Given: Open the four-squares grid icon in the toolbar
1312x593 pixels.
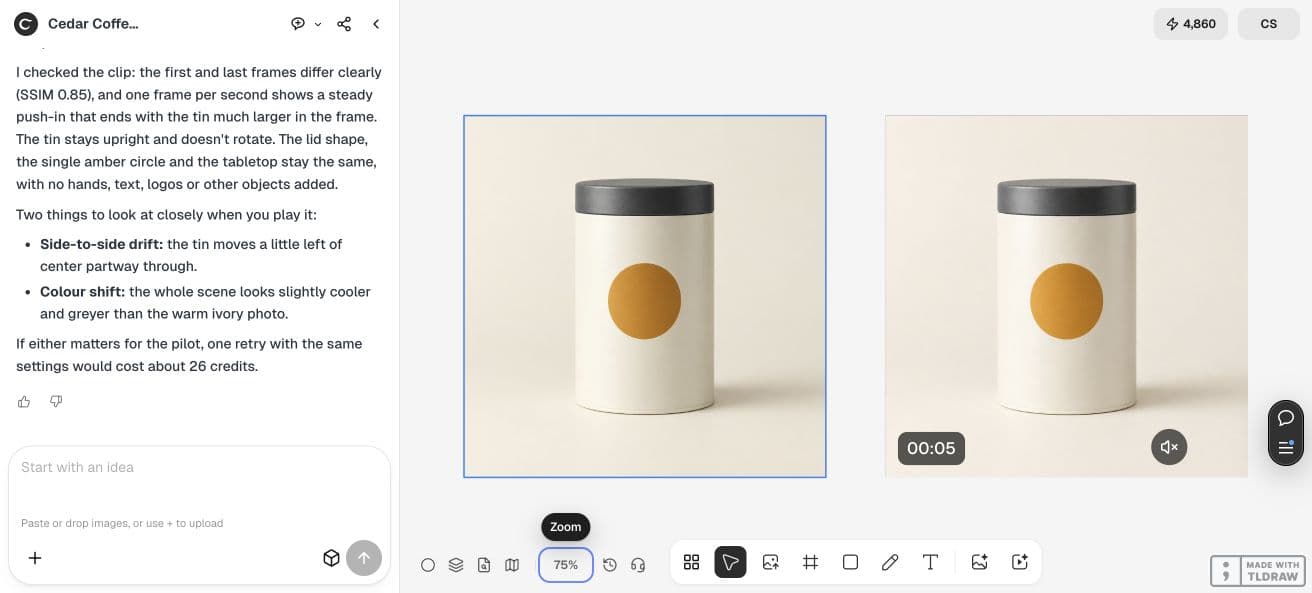Looking at the screenshot, I should click(691, 562).
